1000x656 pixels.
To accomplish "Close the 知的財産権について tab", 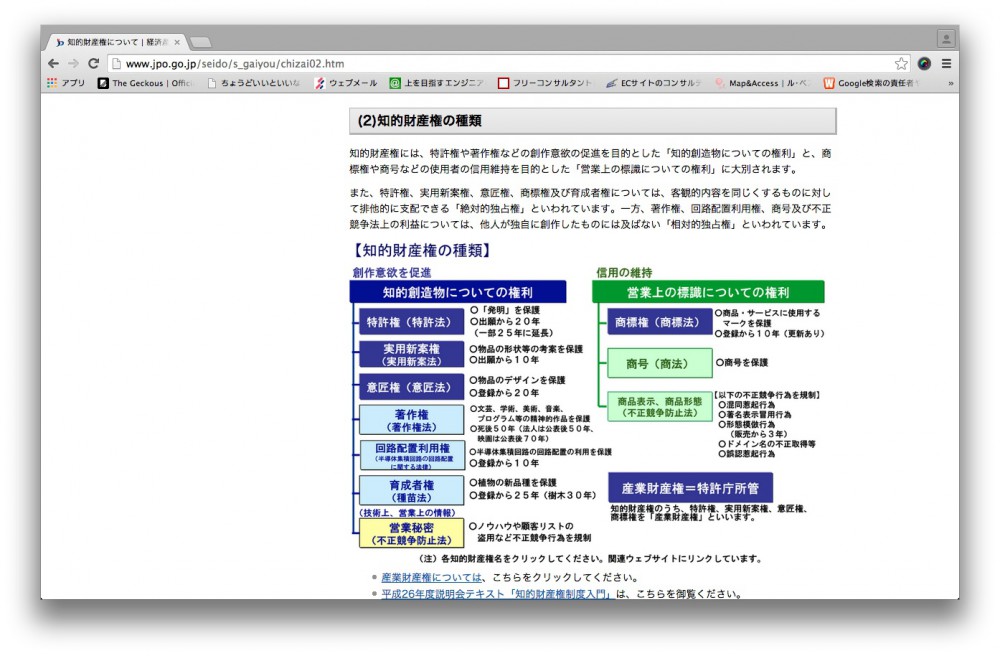I will (x=177, y=42).
